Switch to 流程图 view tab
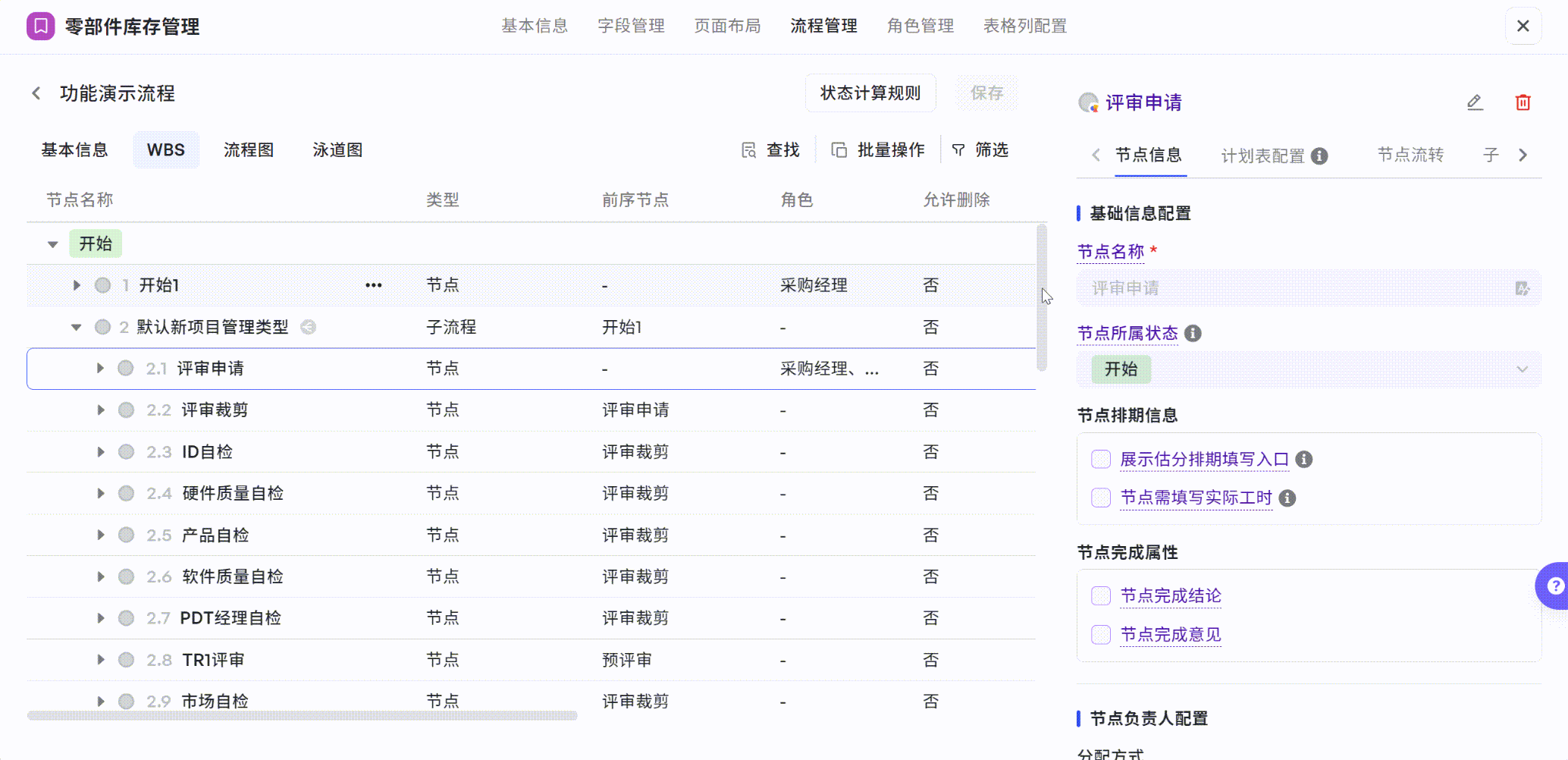 tap(249, 150)
